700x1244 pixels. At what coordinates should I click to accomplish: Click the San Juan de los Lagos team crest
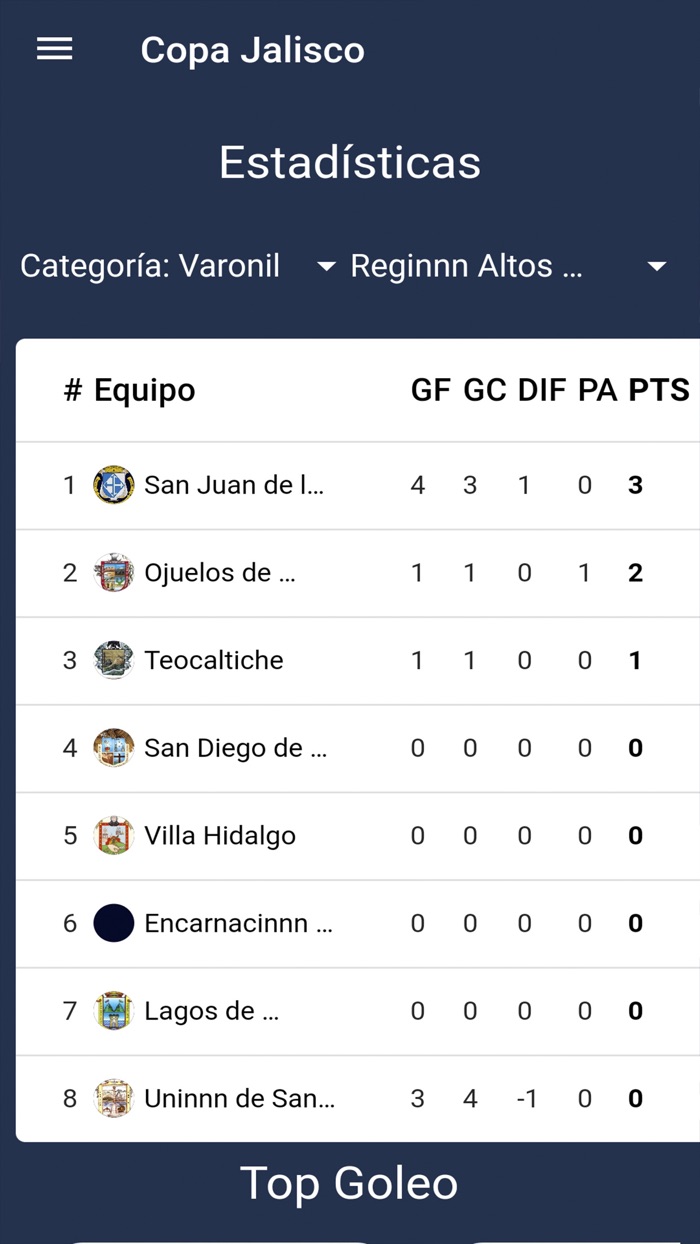[x=113, y=485]
